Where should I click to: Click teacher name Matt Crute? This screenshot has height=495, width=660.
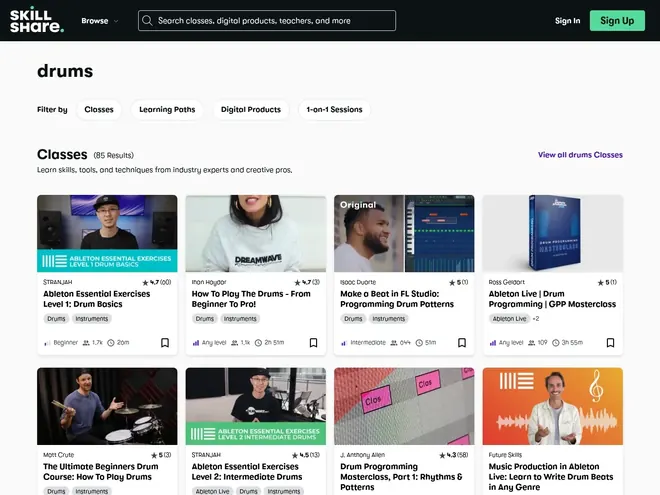[59, 455]
